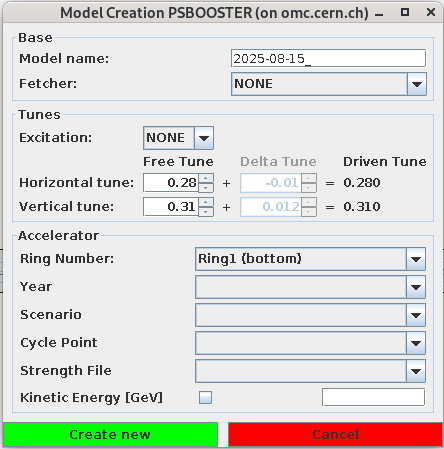The image size is (444, 449).
Task: Increase Horizontal free tune with up arrow
Action: point(206,178)
